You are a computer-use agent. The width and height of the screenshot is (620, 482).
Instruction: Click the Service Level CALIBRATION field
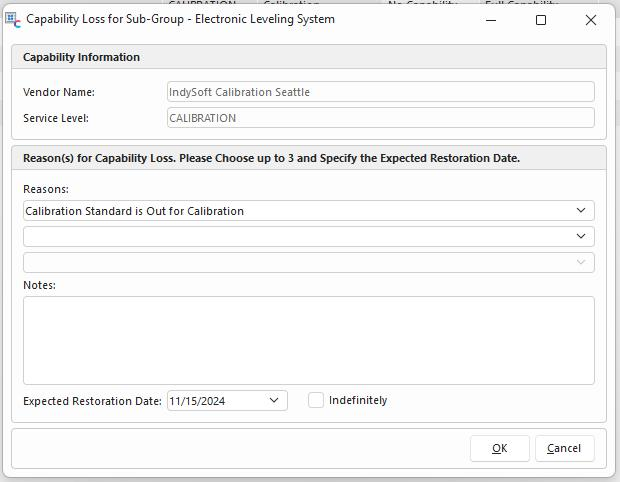pyautogui.click(x=380, y=118)
